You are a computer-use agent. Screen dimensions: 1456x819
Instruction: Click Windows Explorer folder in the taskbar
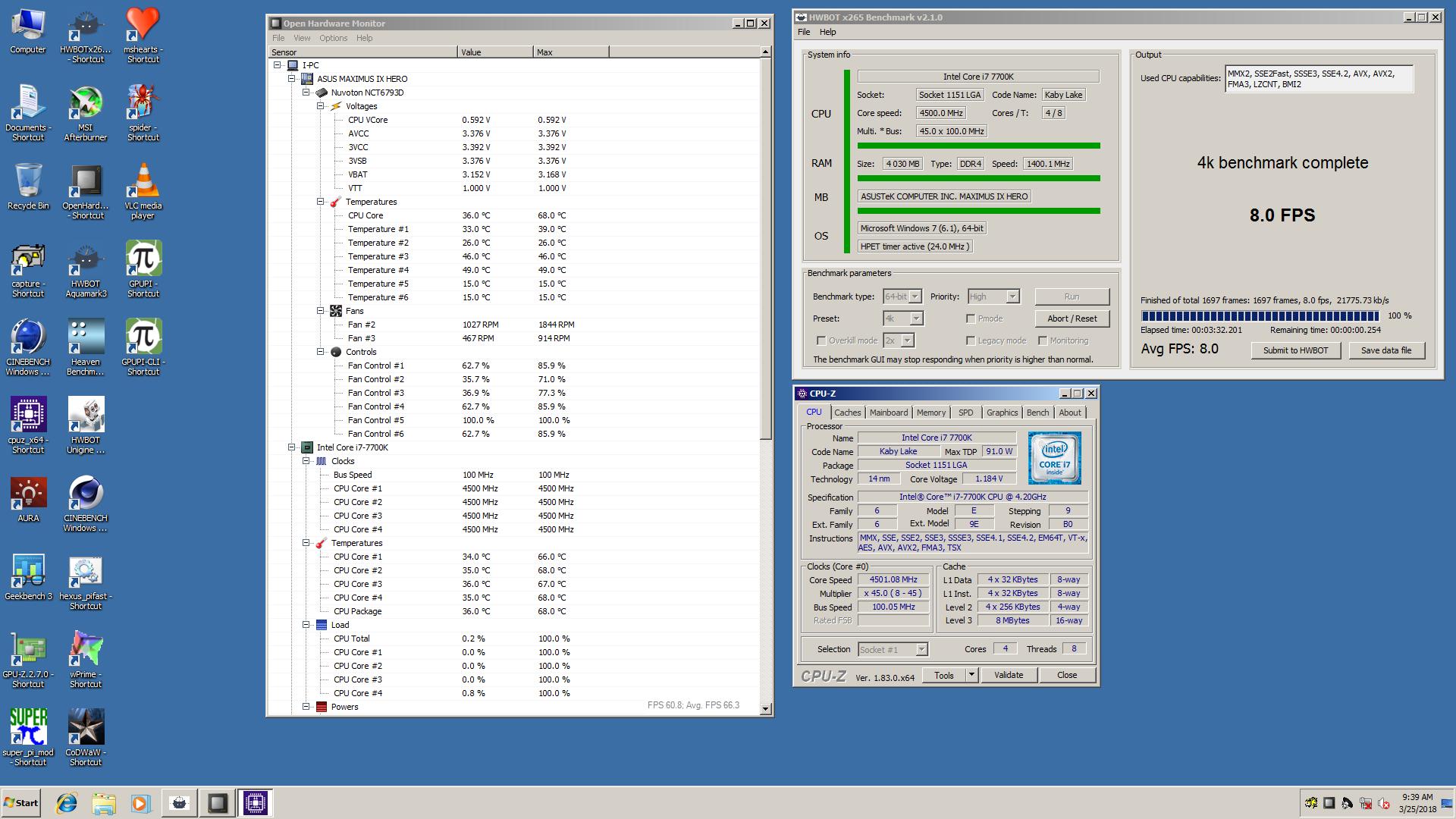(104, 803)
